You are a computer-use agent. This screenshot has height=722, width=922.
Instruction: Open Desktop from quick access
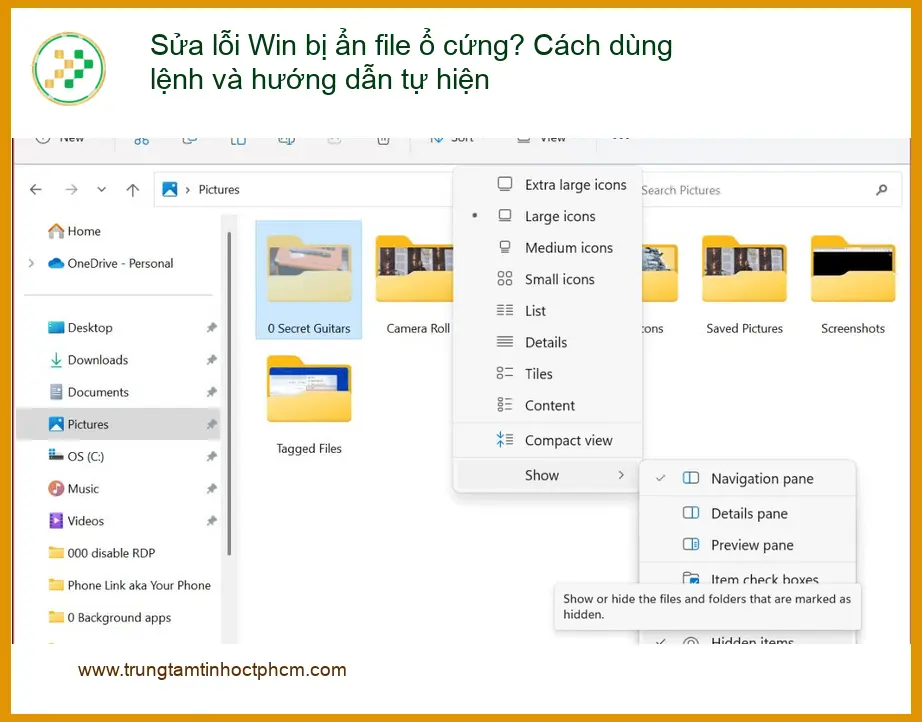click(80, 327)
